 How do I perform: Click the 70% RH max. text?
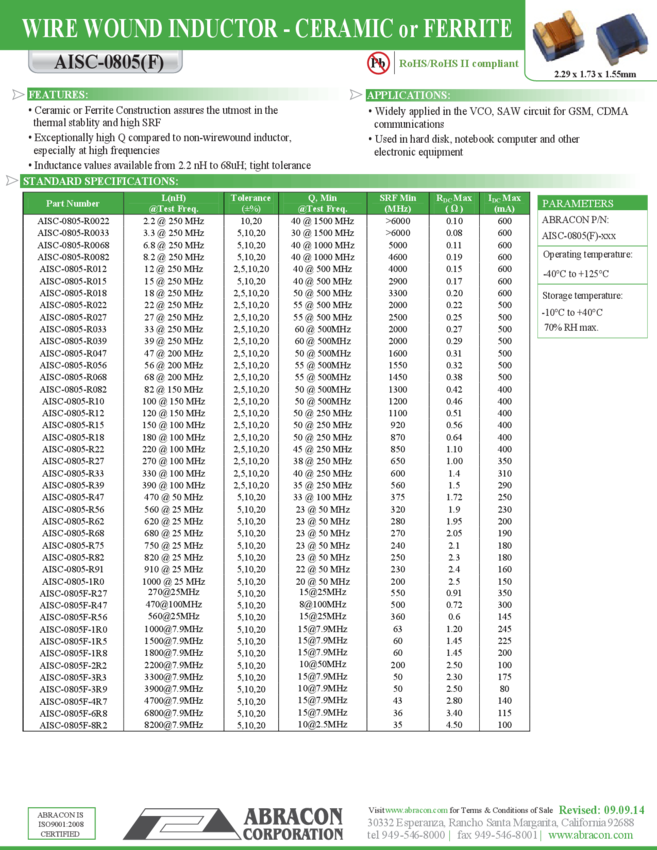[571, 327]
